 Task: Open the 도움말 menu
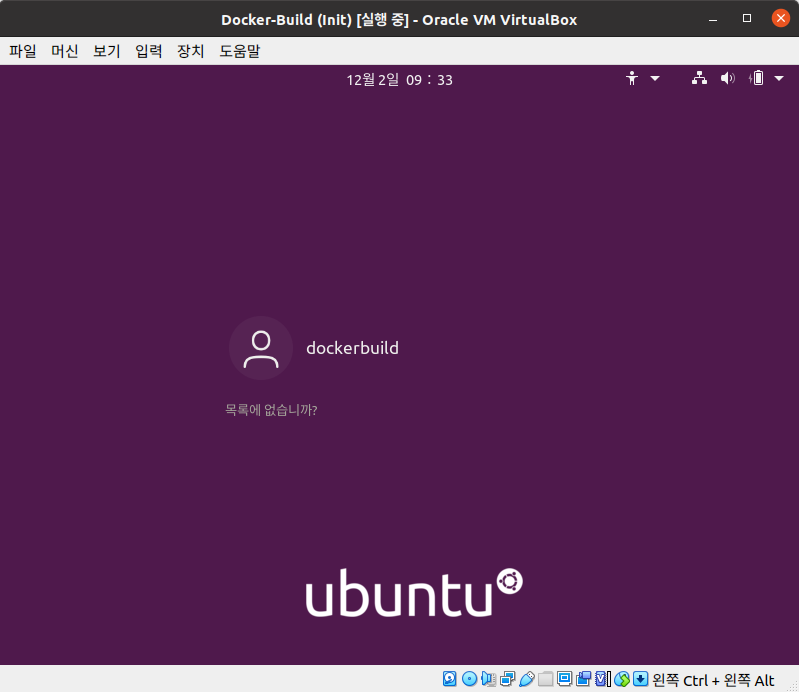click(x=239, y=51)
